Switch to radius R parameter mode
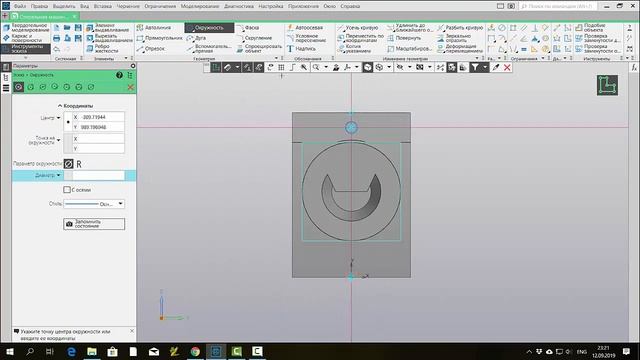This screenshot has width=640, height=360. (x=79, y=164)
